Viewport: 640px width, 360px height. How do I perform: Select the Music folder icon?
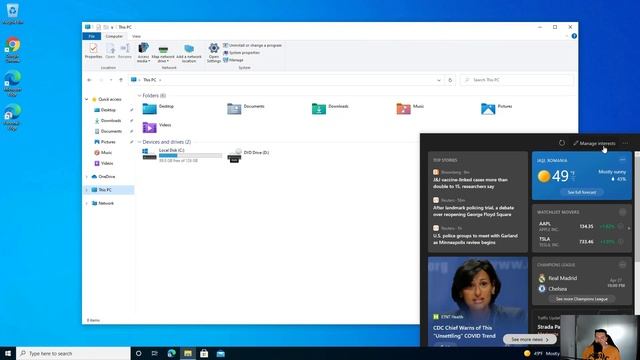click(403, 108)
